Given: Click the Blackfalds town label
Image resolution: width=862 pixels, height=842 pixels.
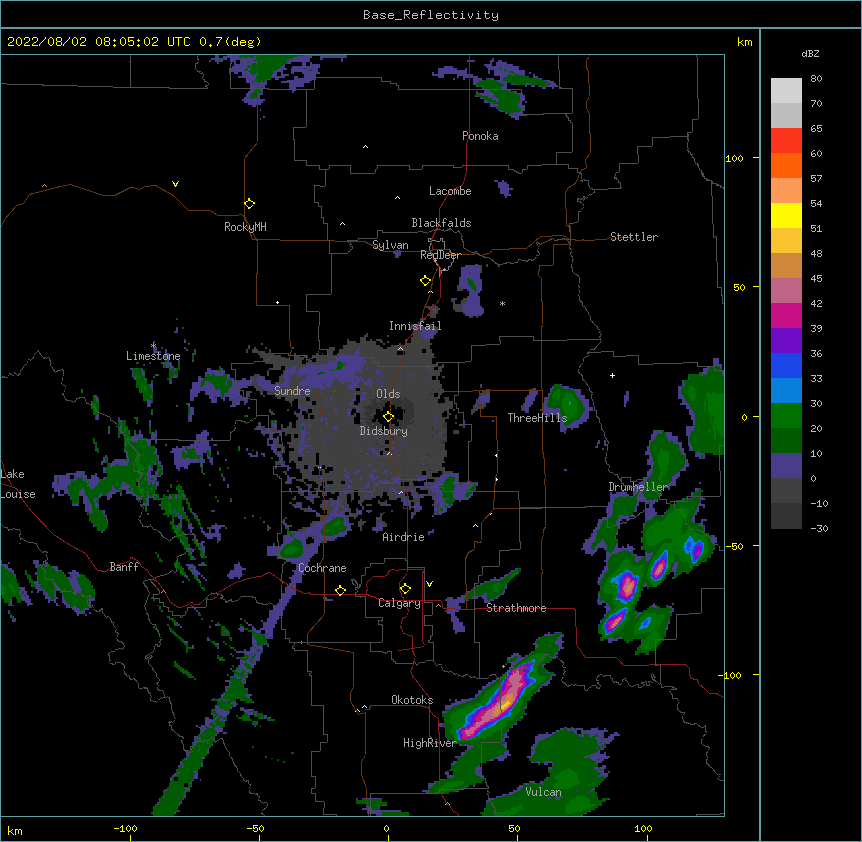Looking at the screenshot, I should coord(441,223).
